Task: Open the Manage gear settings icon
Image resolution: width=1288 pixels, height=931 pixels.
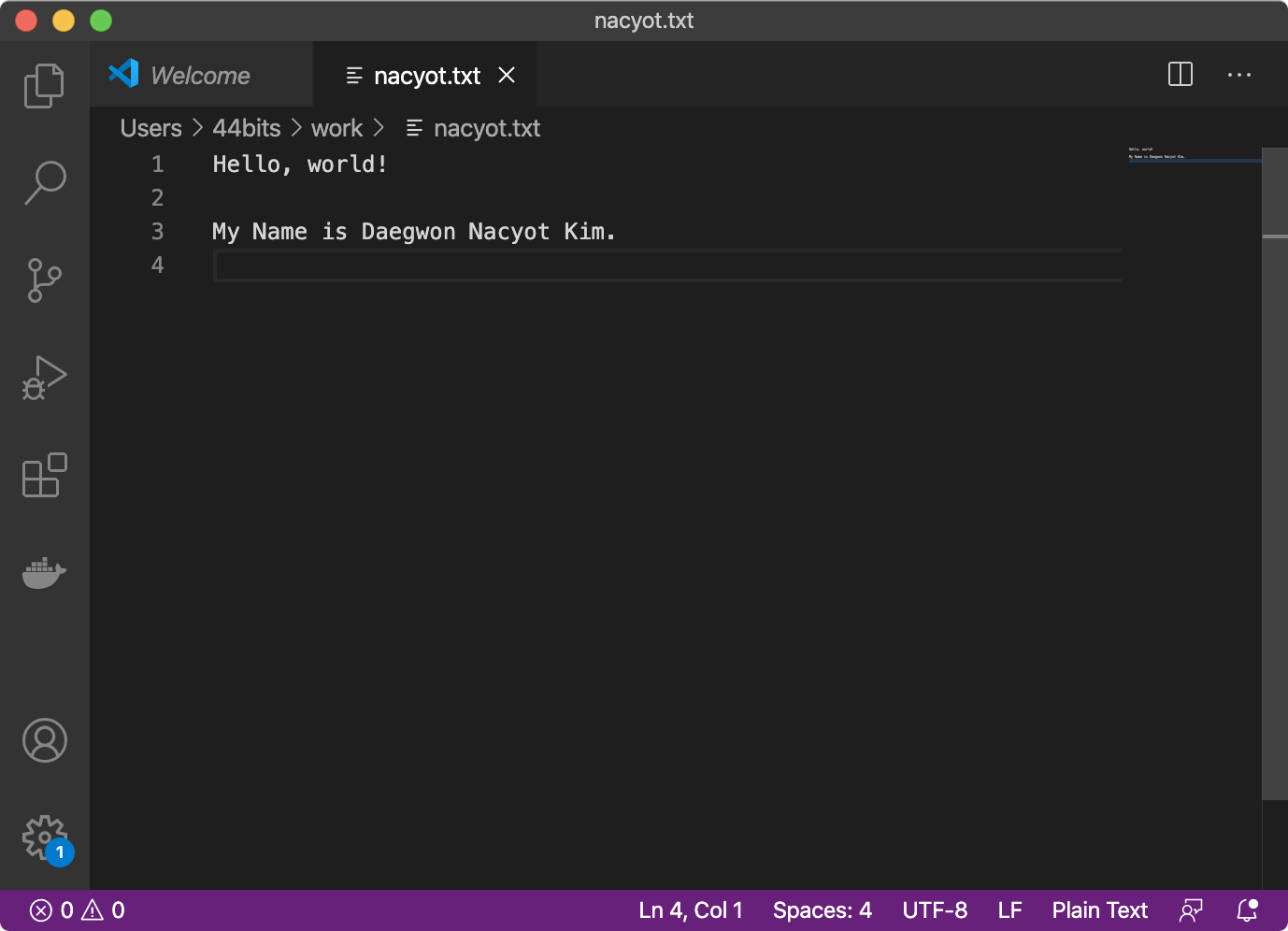Action: 44,838
